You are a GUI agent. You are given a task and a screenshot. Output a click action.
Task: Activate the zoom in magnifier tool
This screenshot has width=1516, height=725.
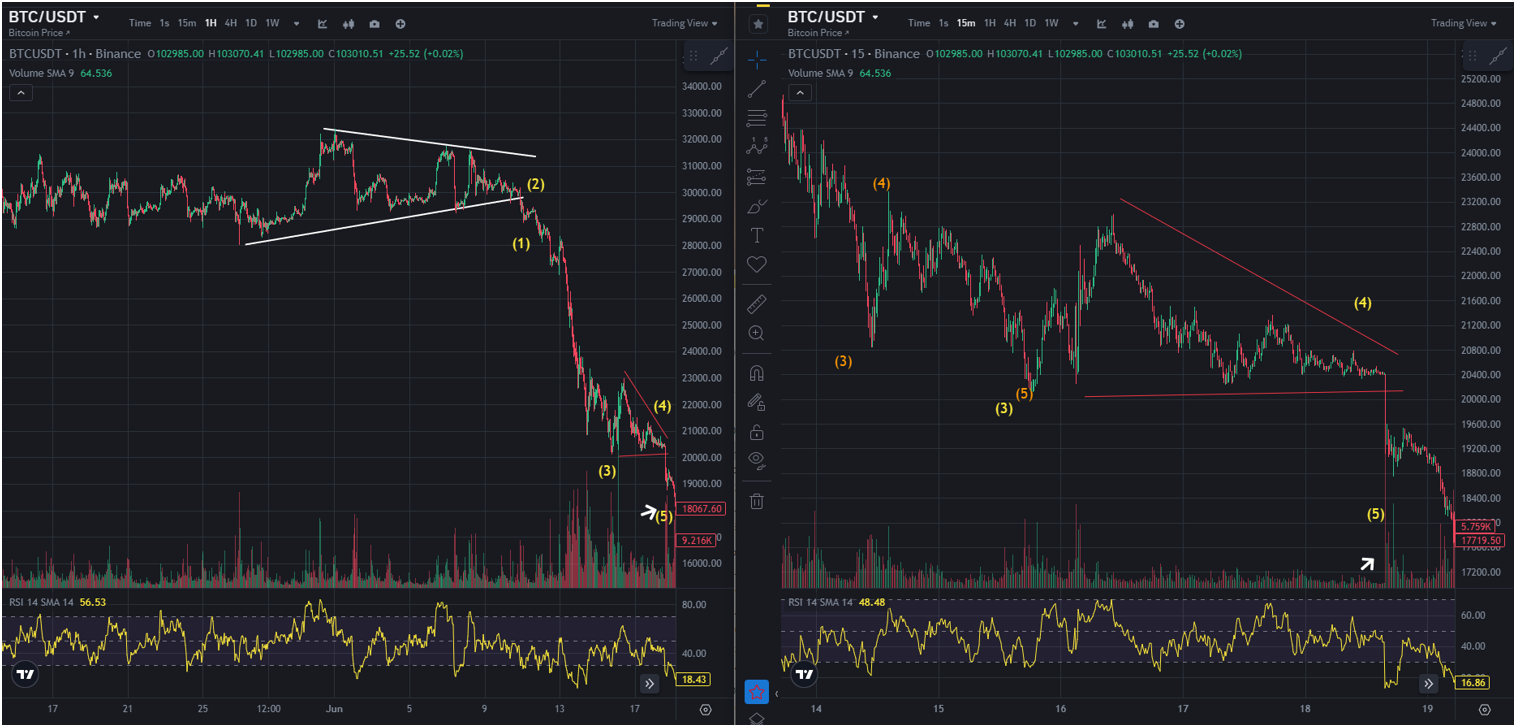click(757, 333)
